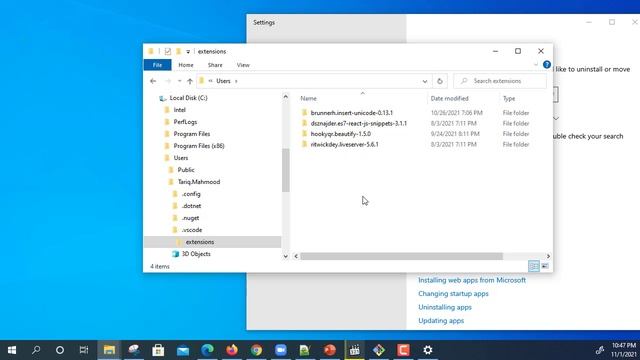Click the taskbar Search icon
640x360 pixels.
pos(36,350)
